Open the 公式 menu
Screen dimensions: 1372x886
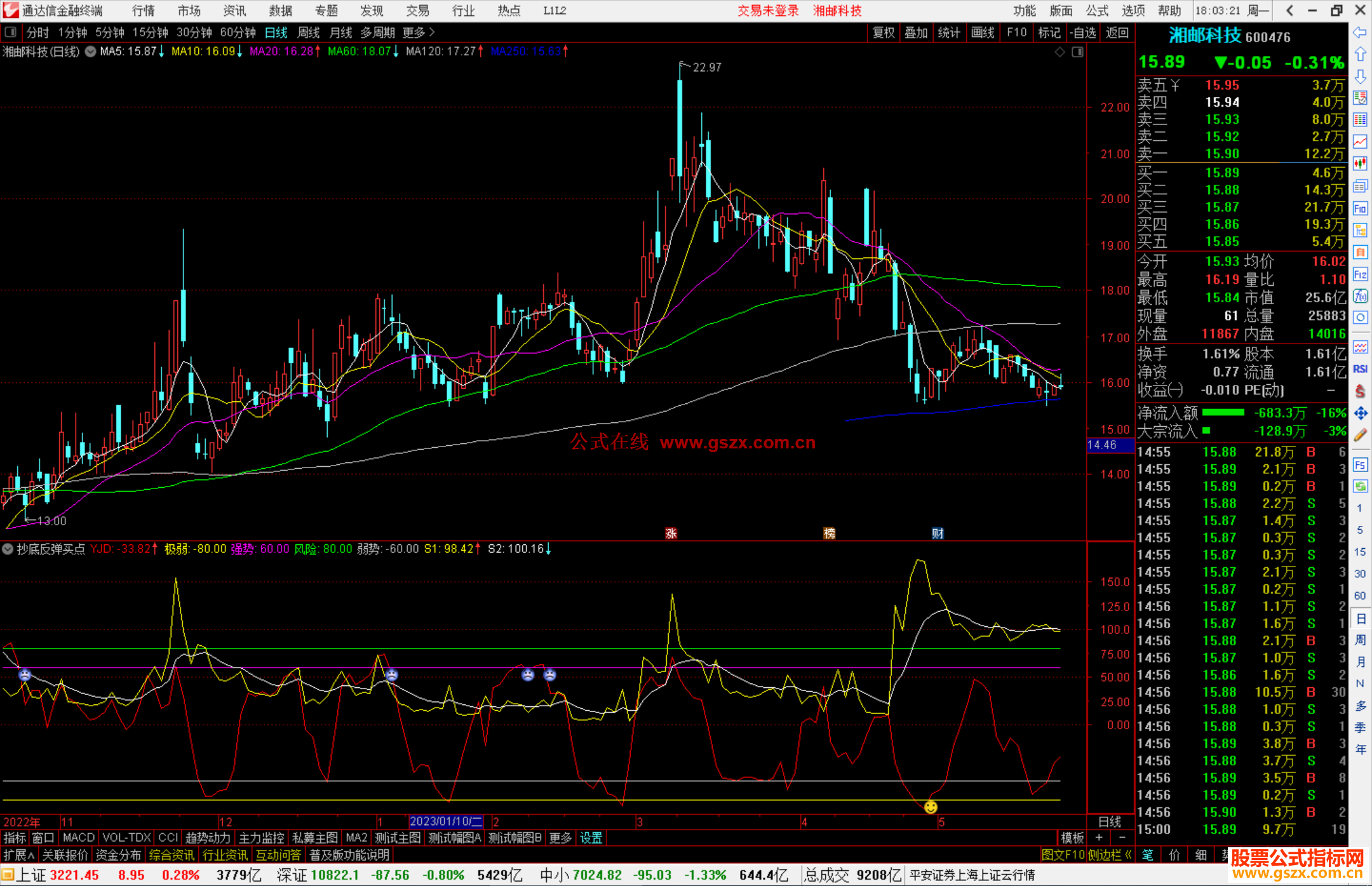(x=1097, y=10)
